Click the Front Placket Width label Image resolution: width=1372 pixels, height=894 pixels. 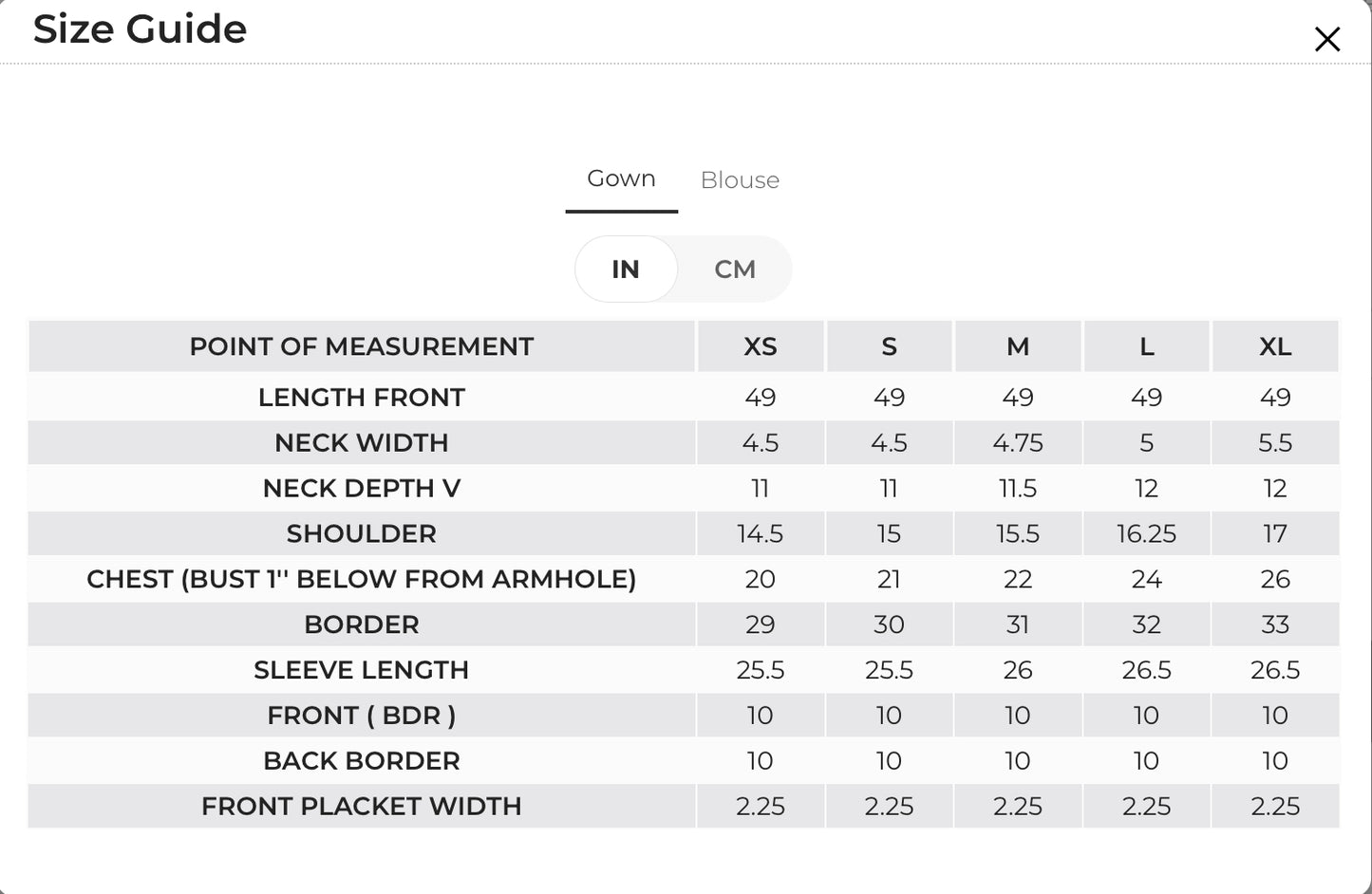(x=362, y=807)
